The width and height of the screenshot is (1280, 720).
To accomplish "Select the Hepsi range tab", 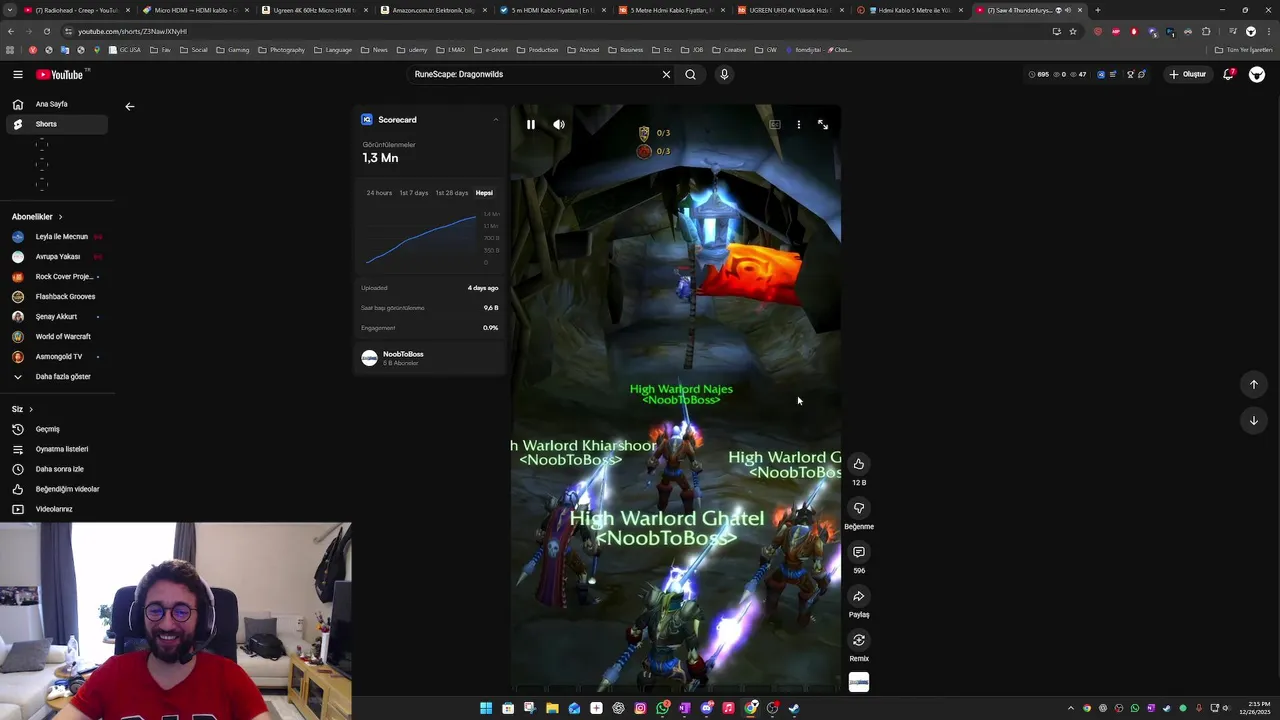I will tap(484, 193).
